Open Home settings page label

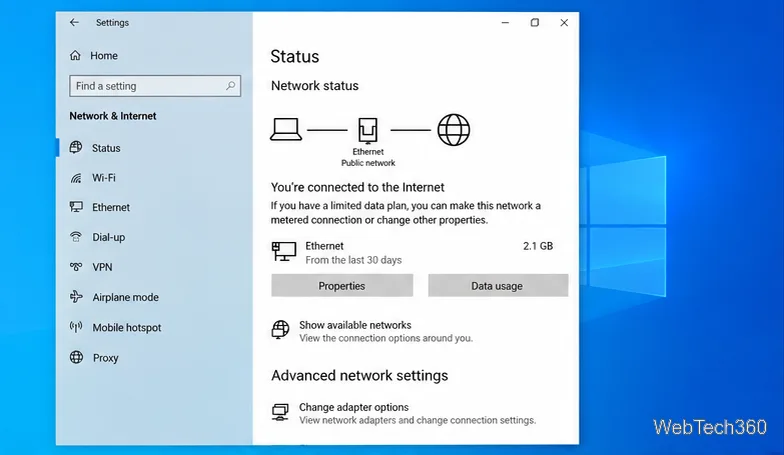click(x=104, y=56)
